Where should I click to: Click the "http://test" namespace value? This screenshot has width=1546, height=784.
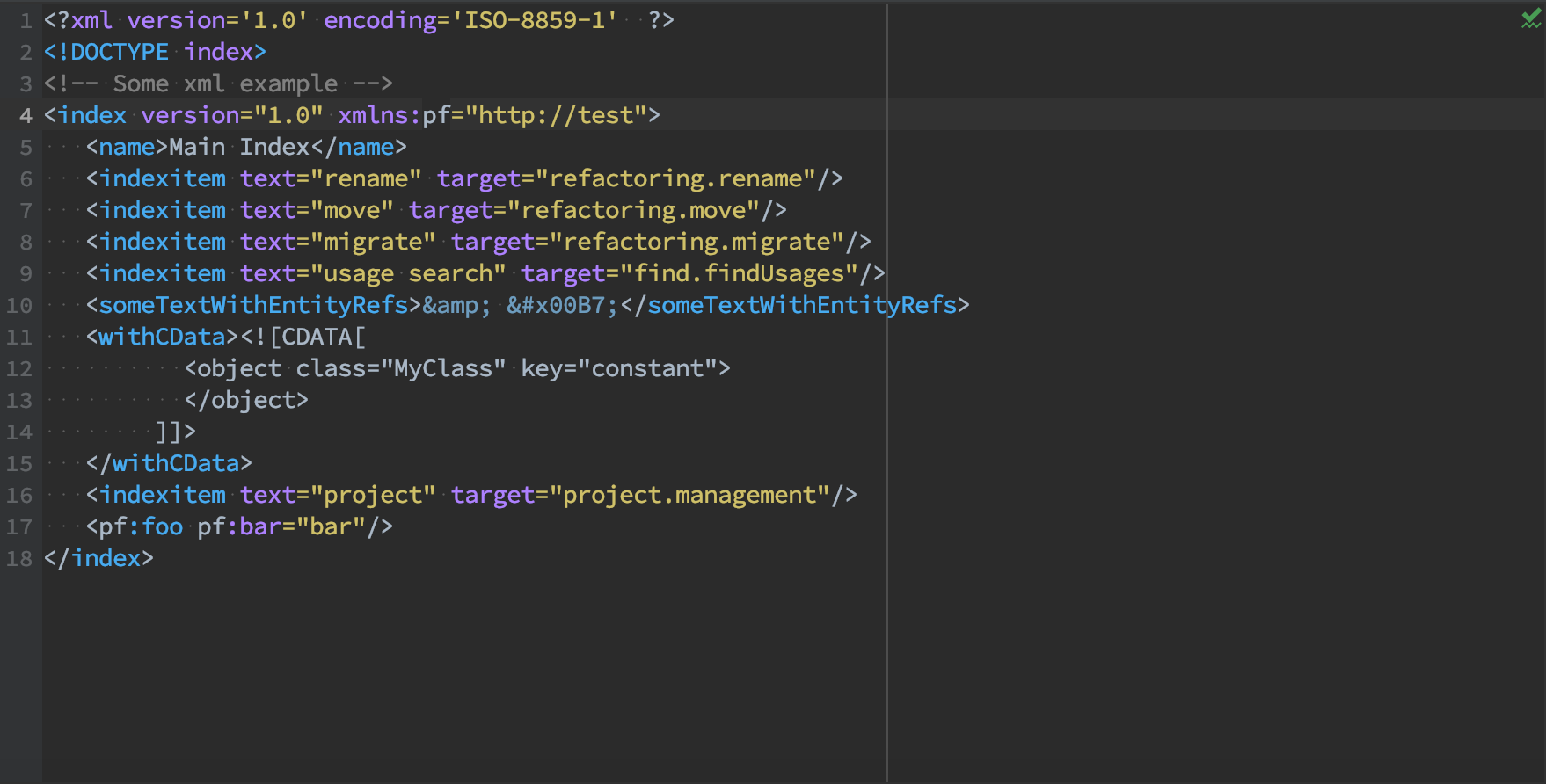tap(556, 115)
